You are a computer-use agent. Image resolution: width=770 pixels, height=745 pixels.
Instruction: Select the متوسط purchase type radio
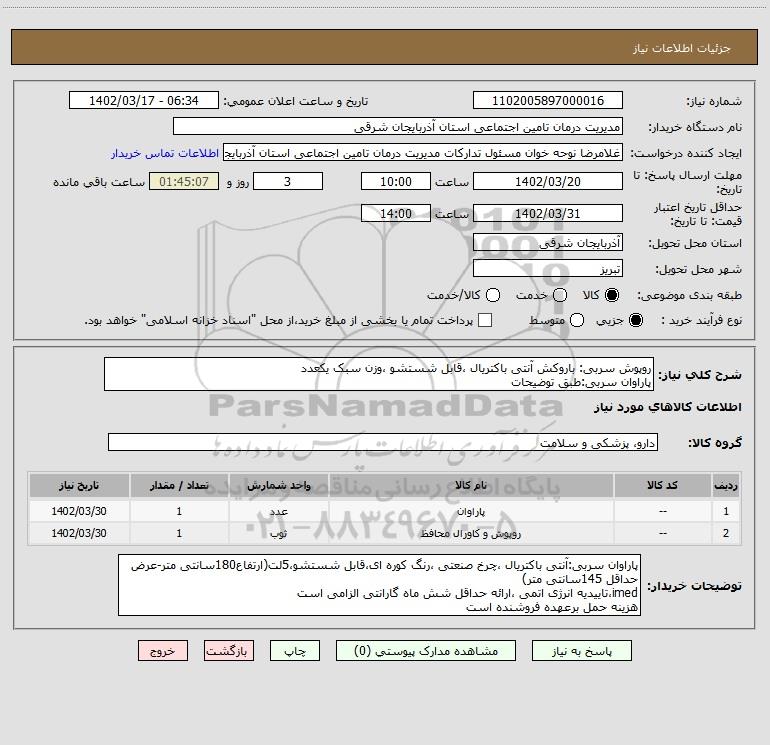tap(577, 320)
